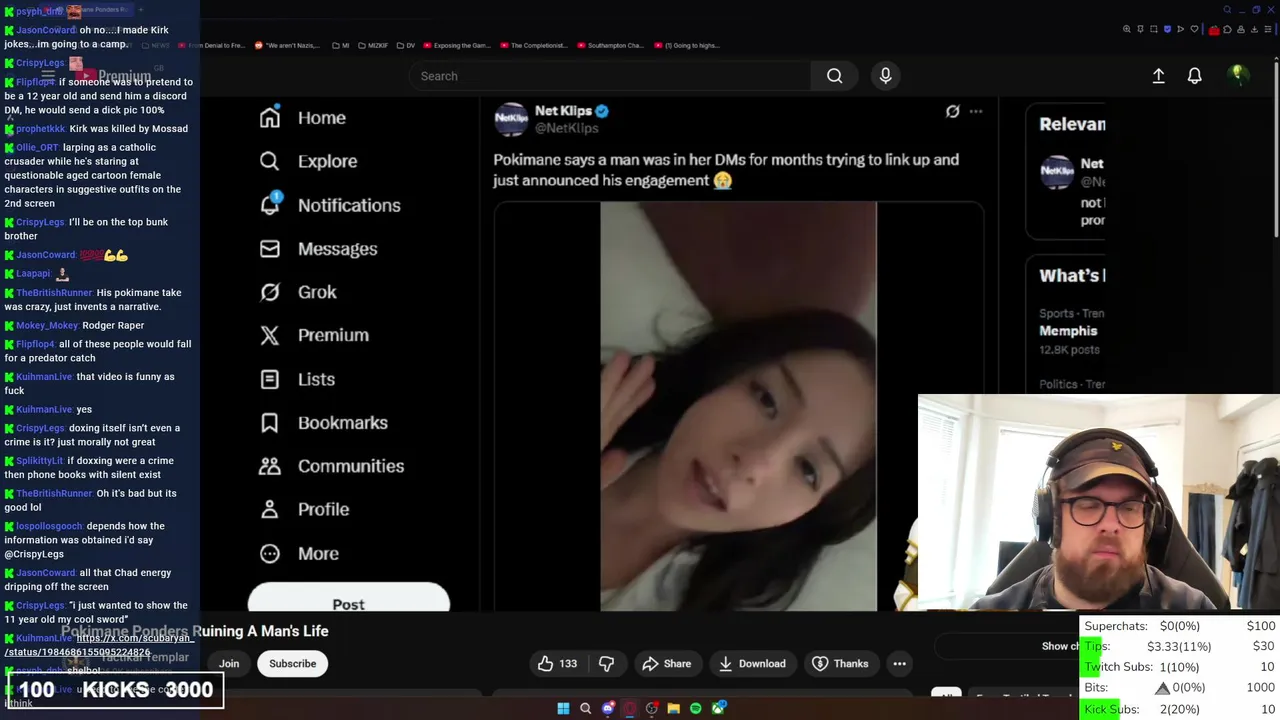Download the video
Image resolution: width=1280 pixels, height=720 pixels.
coord(752,663)
